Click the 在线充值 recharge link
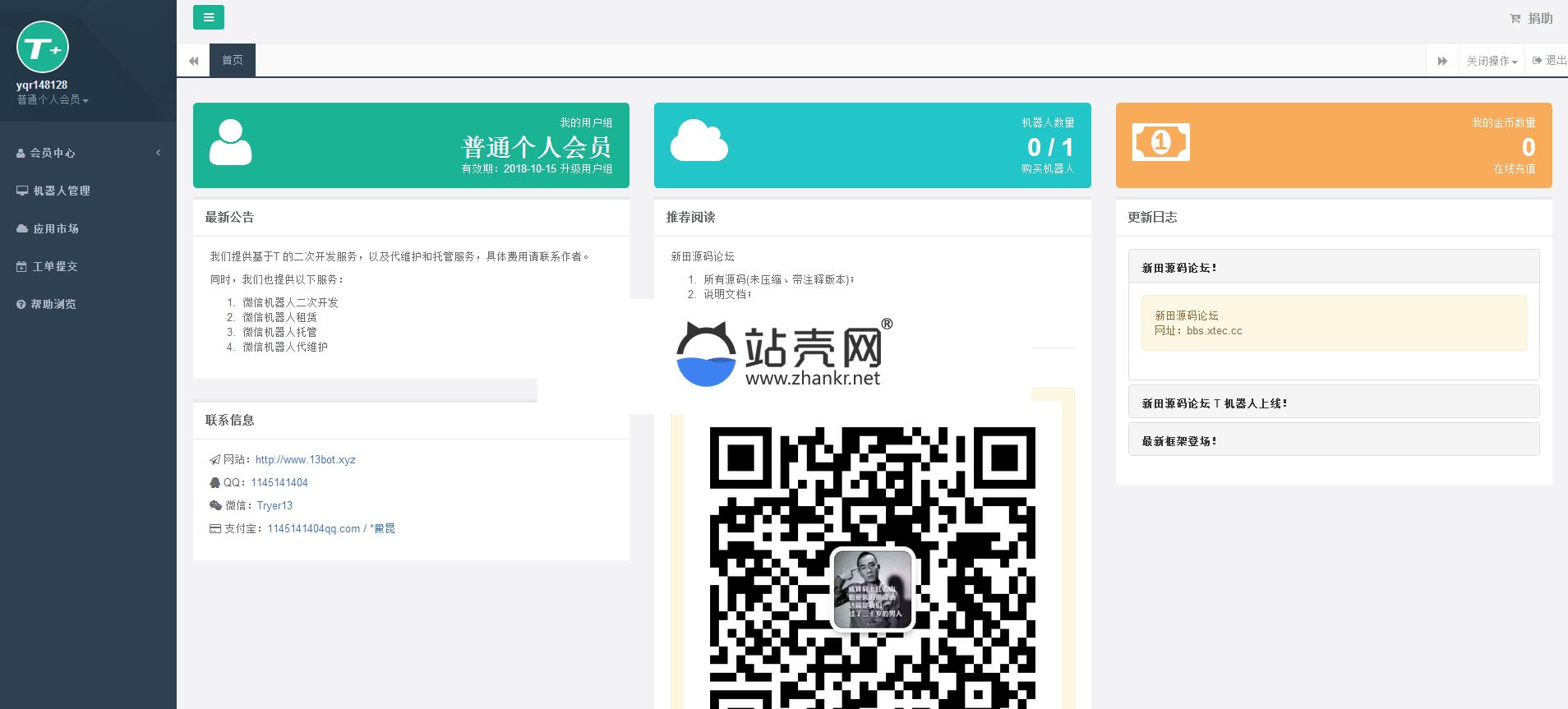This screenshot has width=1568, height=709. pyautogui.click(x=1515, y=168)
